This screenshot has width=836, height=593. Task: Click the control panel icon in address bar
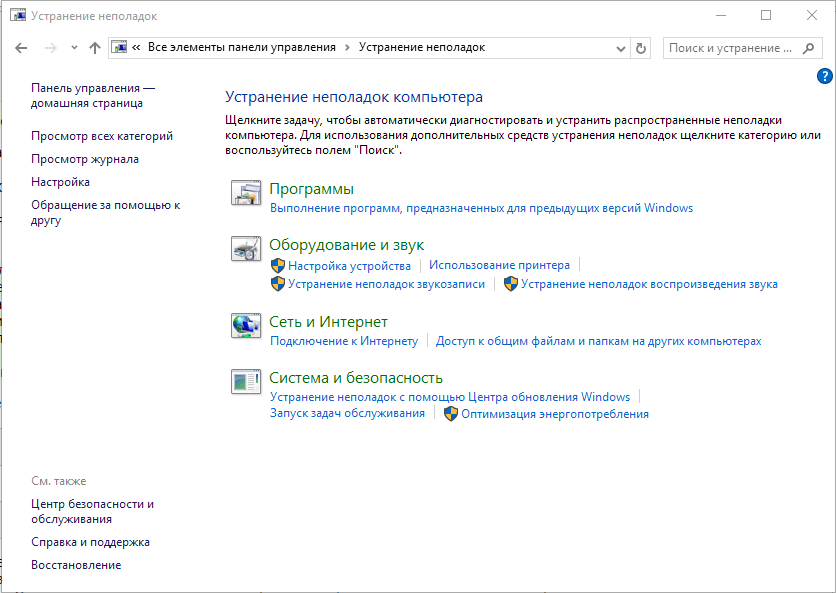coord(119,47)
